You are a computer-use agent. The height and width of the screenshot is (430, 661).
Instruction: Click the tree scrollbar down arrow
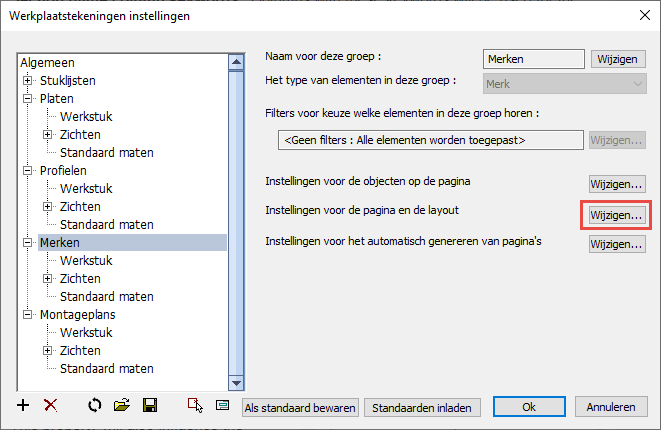[x=236, y=383]
